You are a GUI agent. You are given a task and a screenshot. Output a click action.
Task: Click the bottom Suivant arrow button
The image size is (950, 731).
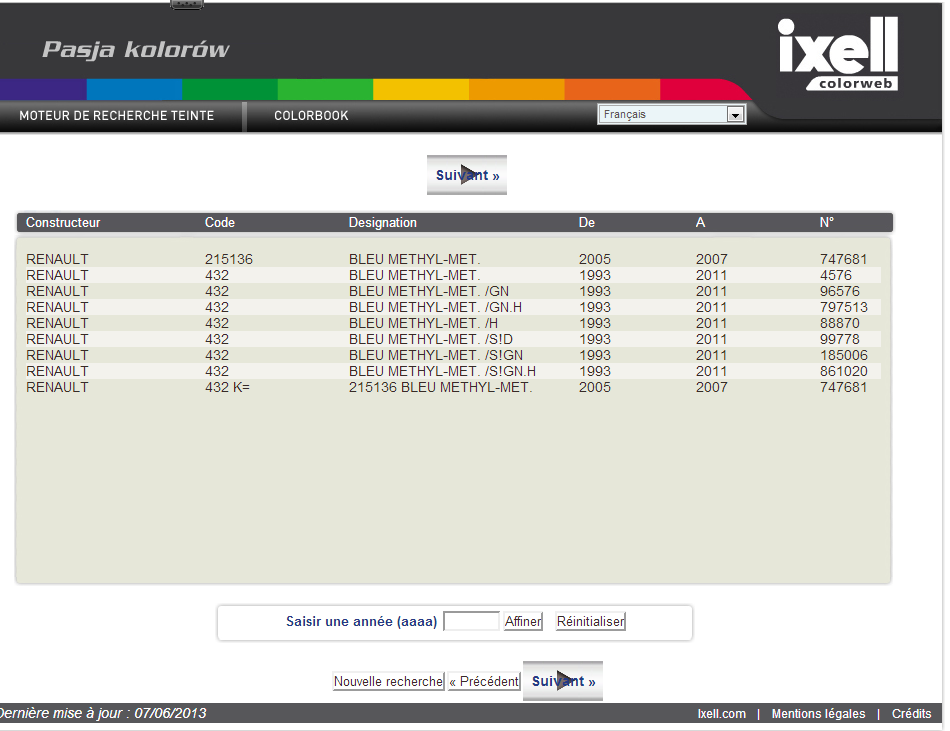[x=563, y=681]
